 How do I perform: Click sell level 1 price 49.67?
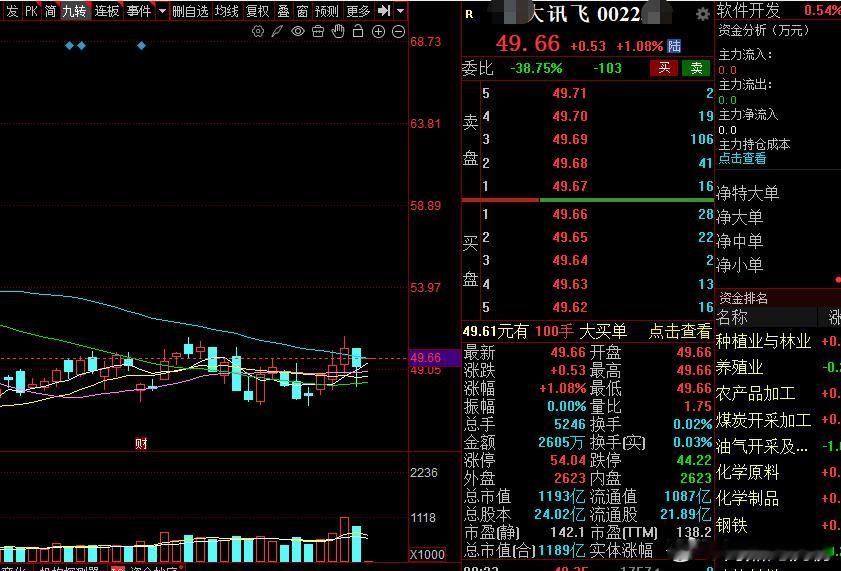tap(570, 186)
